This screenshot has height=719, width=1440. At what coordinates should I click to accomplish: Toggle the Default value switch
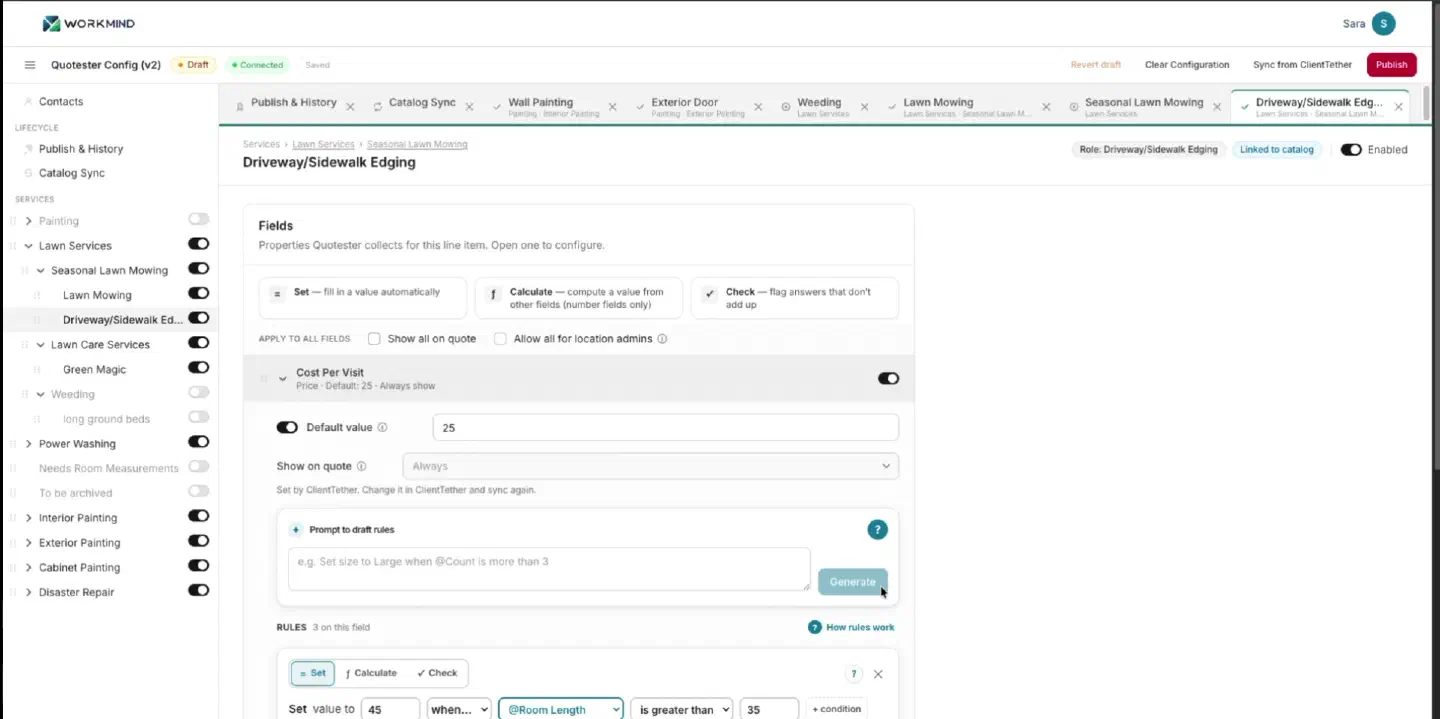pyautogui.click(x=287, y=428)
